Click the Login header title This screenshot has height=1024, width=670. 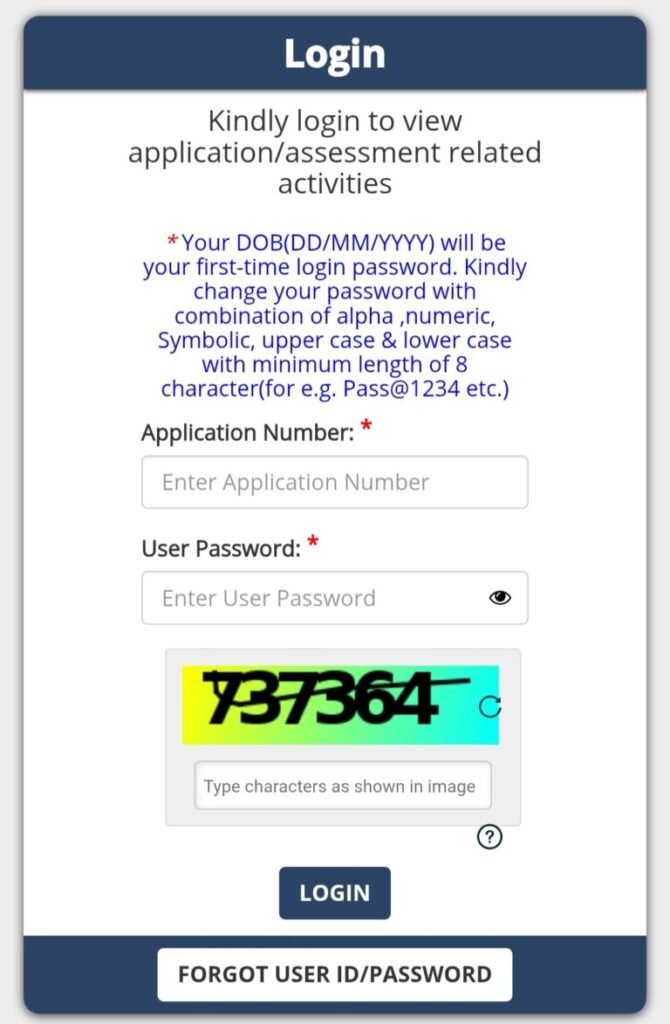pos(334,53)
